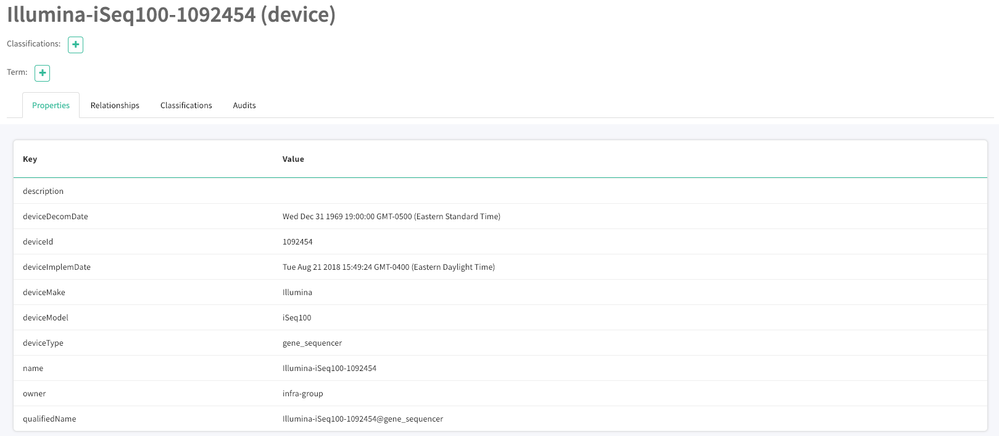This screenshot has width=999, height=436.
Task: Click the Value column header
Action: point(293,159)
